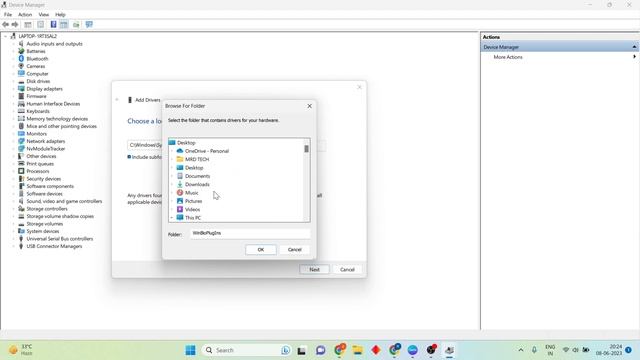Click the Music icon in folder tree

(x=180, y=193)
